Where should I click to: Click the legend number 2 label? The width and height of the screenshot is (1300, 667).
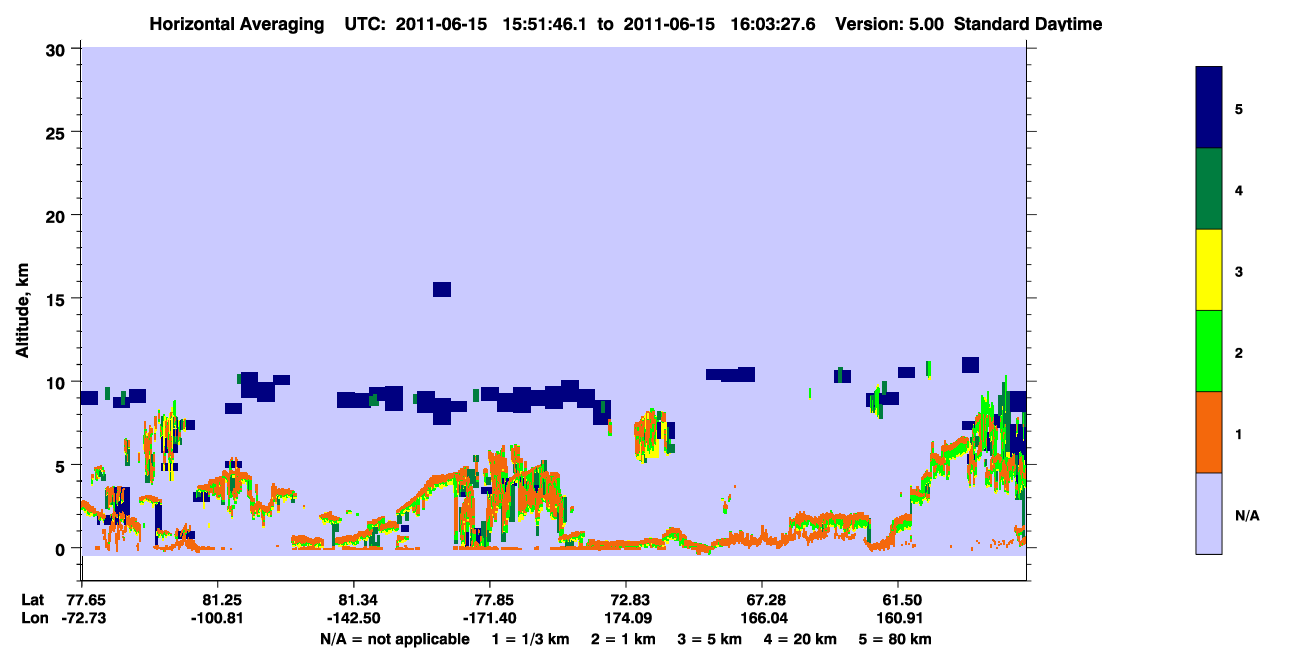pos(1239,352)
